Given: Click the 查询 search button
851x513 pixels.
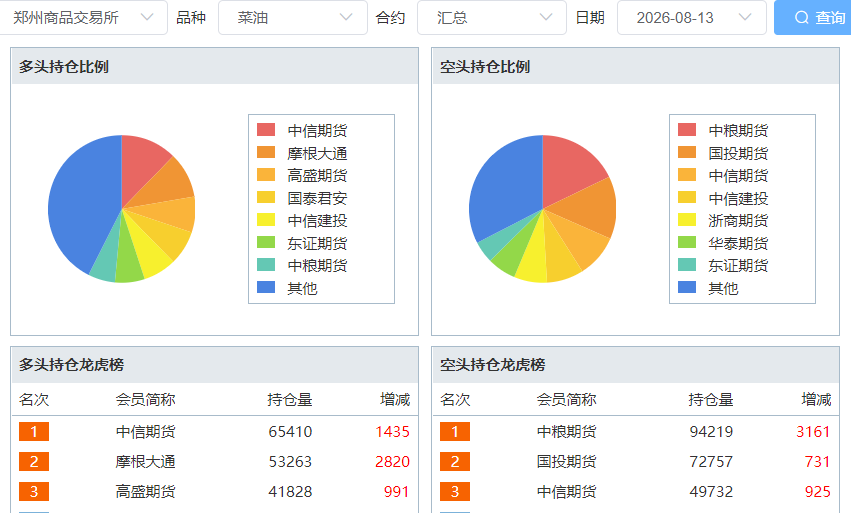Looking at the screenshot, I should click(x=812, y=18).
